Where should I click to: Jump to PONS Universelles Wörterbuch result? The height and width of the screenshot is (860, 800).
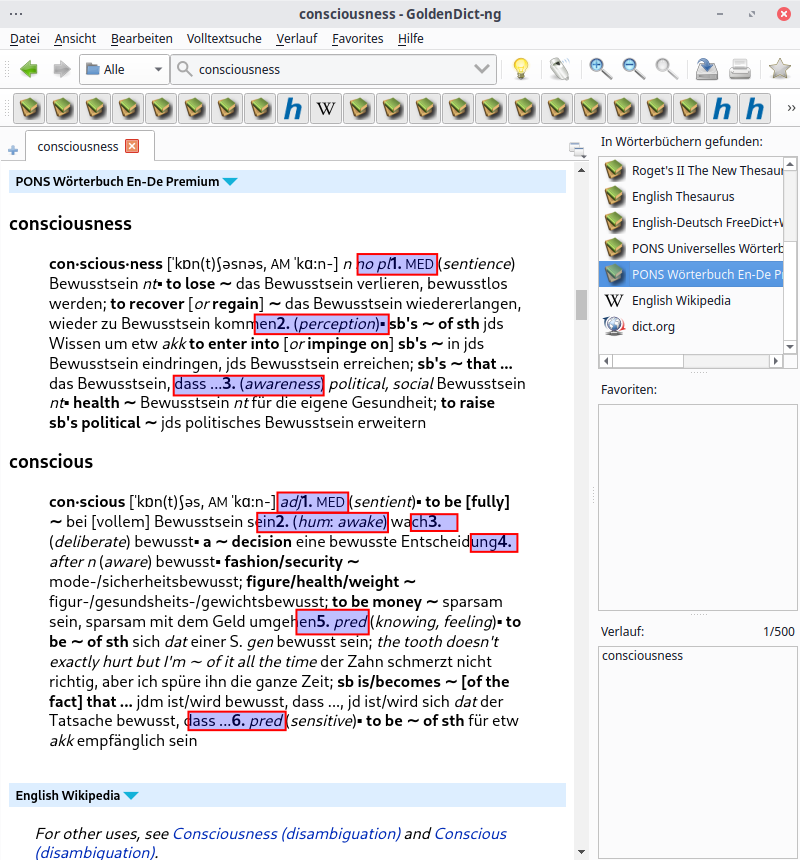[x=693, y=248]
